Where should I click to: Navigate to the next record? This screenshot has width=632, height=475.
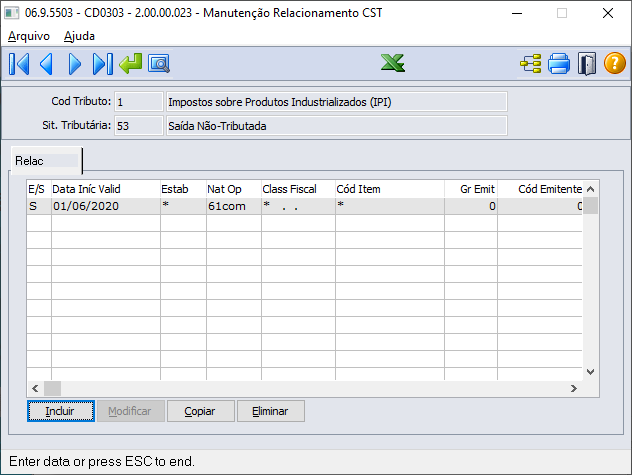point(74,64)
